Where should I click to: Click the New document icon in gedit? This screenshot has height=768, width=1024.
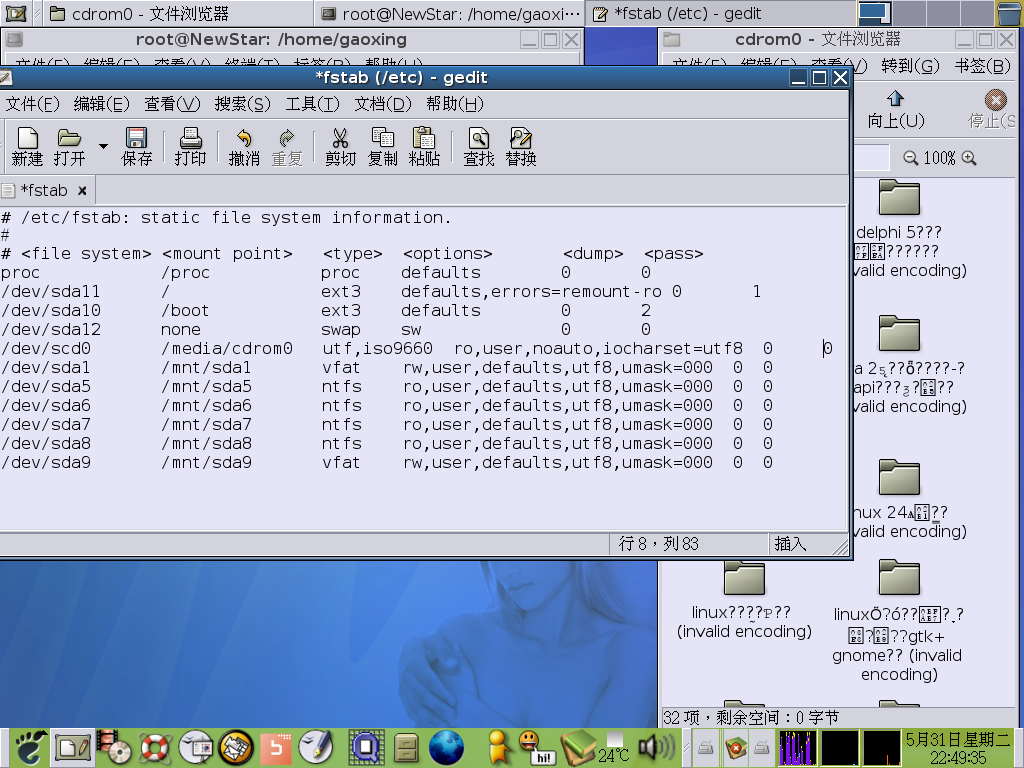point(27,146)
